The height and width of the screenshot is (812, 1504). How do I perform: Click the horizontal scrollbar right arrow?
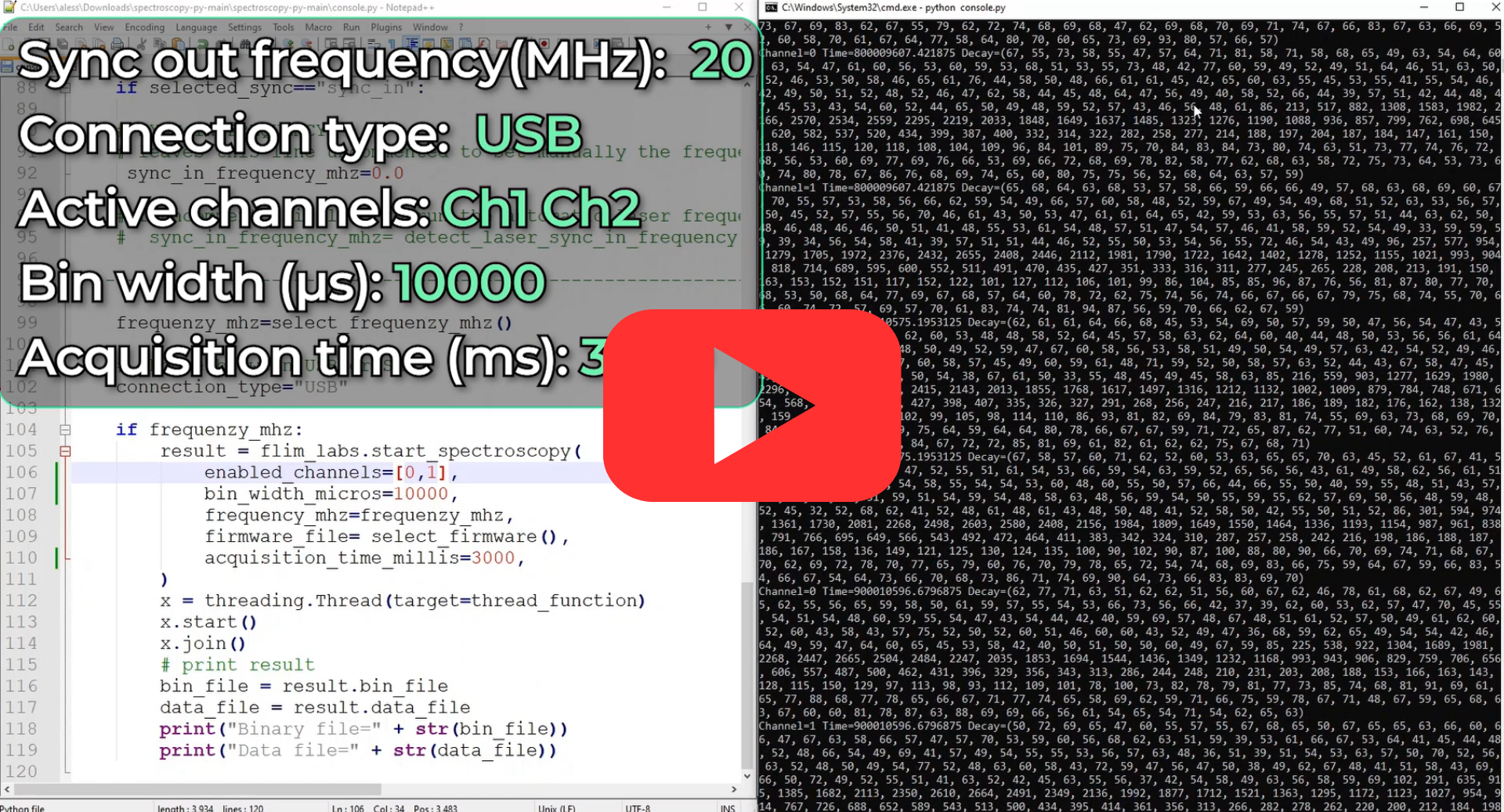(x=734, y=789)
